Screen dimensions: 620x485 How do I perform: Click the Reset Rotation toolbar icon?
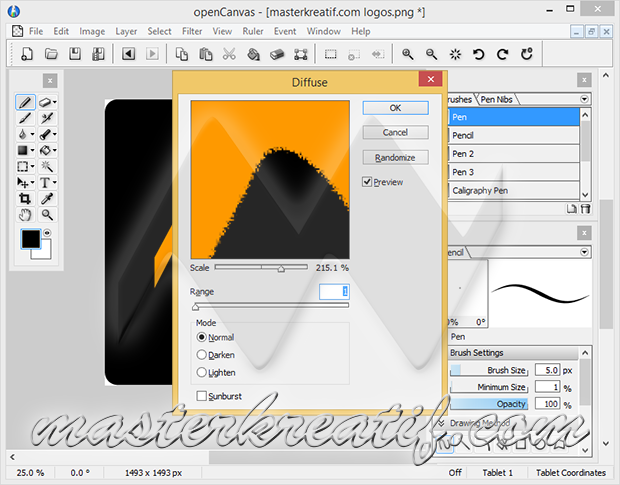[527, 54]
